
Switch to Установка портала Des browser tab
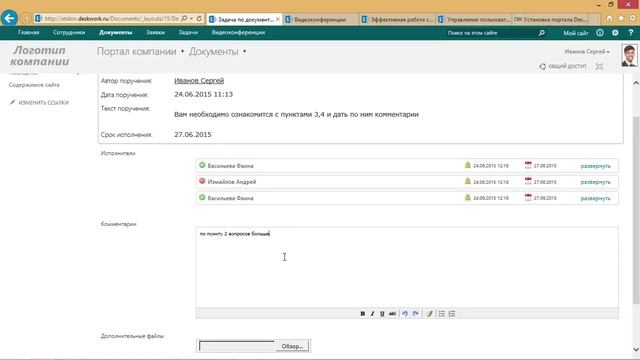point(550,20)
